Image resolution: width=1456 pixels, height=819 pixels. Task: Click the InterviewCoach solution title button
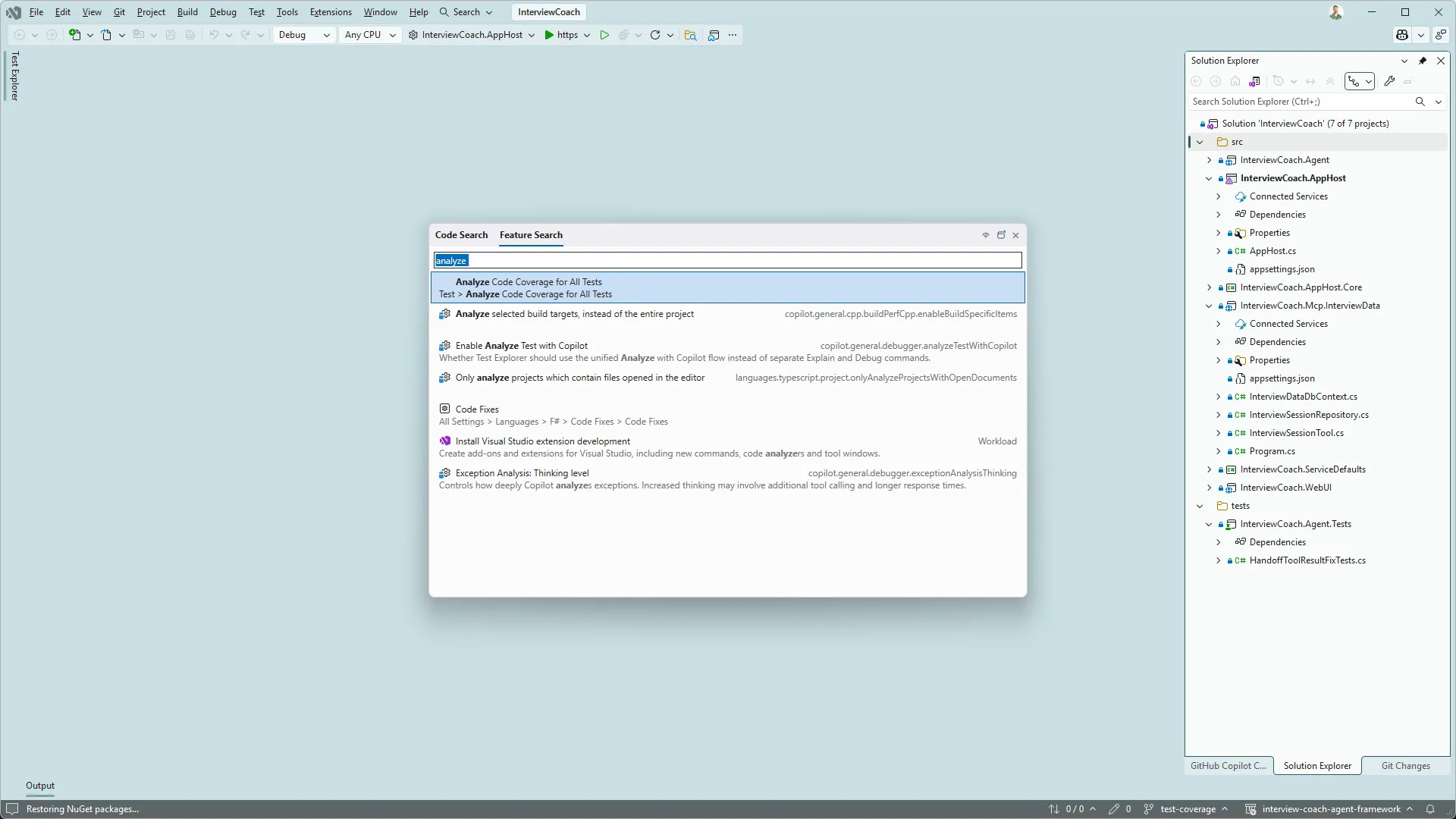[x=549, y=12]
